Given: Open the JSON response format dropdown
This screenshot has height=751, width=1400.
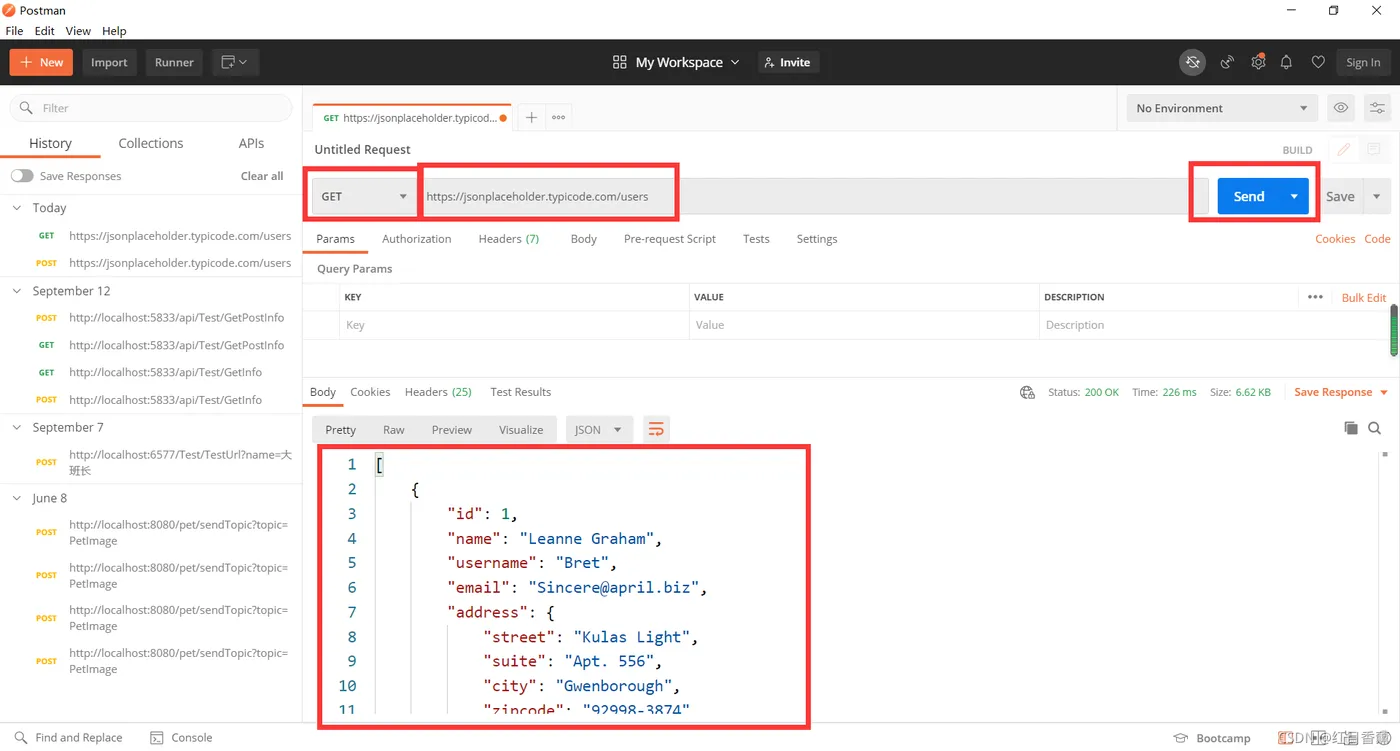Looking at the screenshot, I should (599, 429).
